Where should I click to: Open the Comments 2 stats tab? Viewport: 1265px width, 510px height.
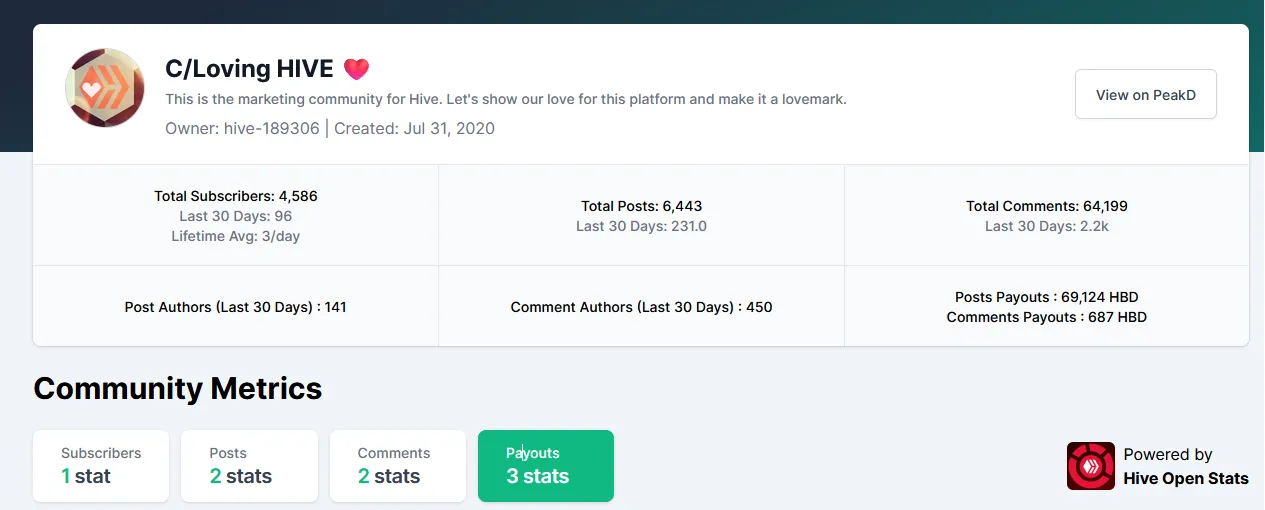point(397,466)
